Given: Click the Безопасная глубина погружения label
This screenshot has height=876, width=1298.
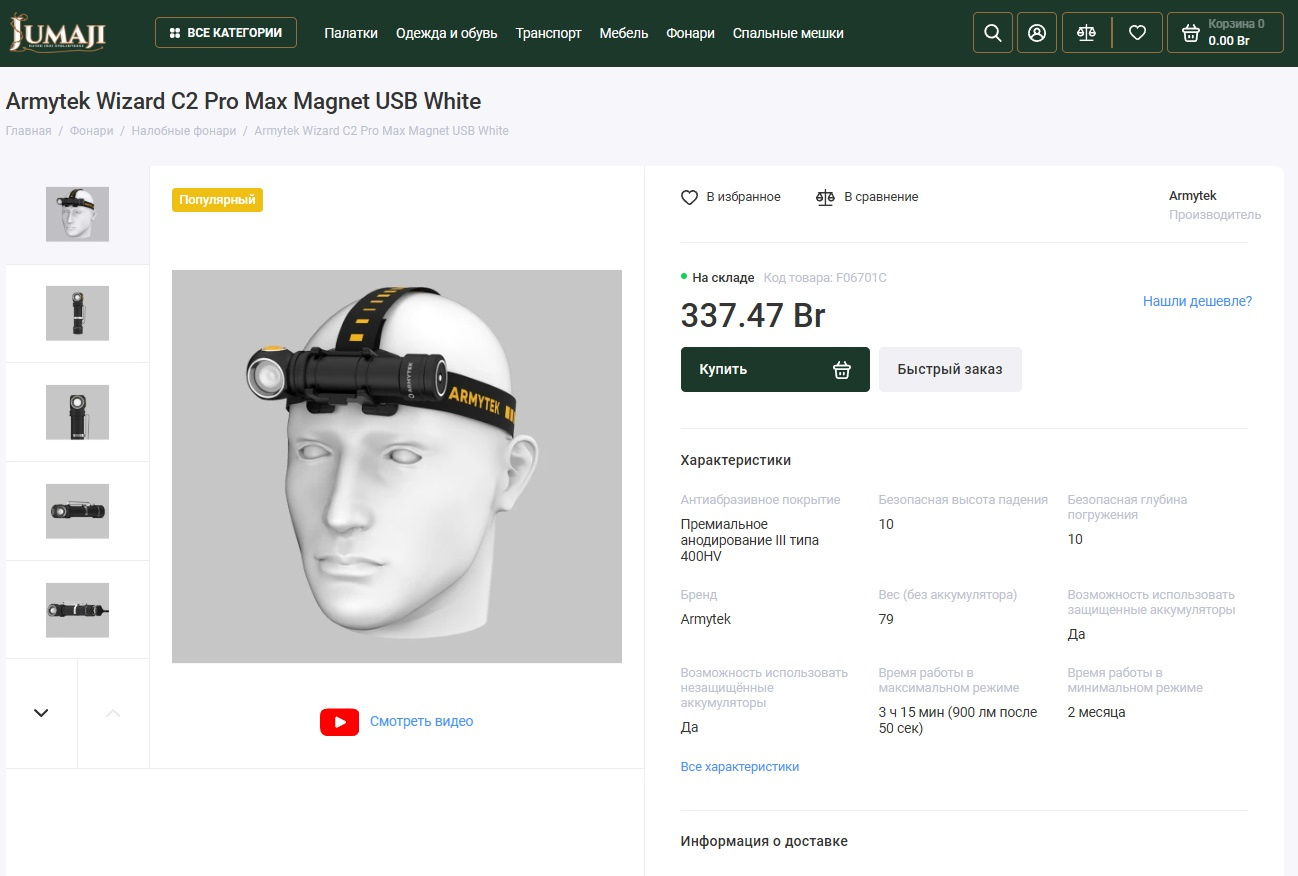Looking at the screenshot, I should pos(1127,507).
